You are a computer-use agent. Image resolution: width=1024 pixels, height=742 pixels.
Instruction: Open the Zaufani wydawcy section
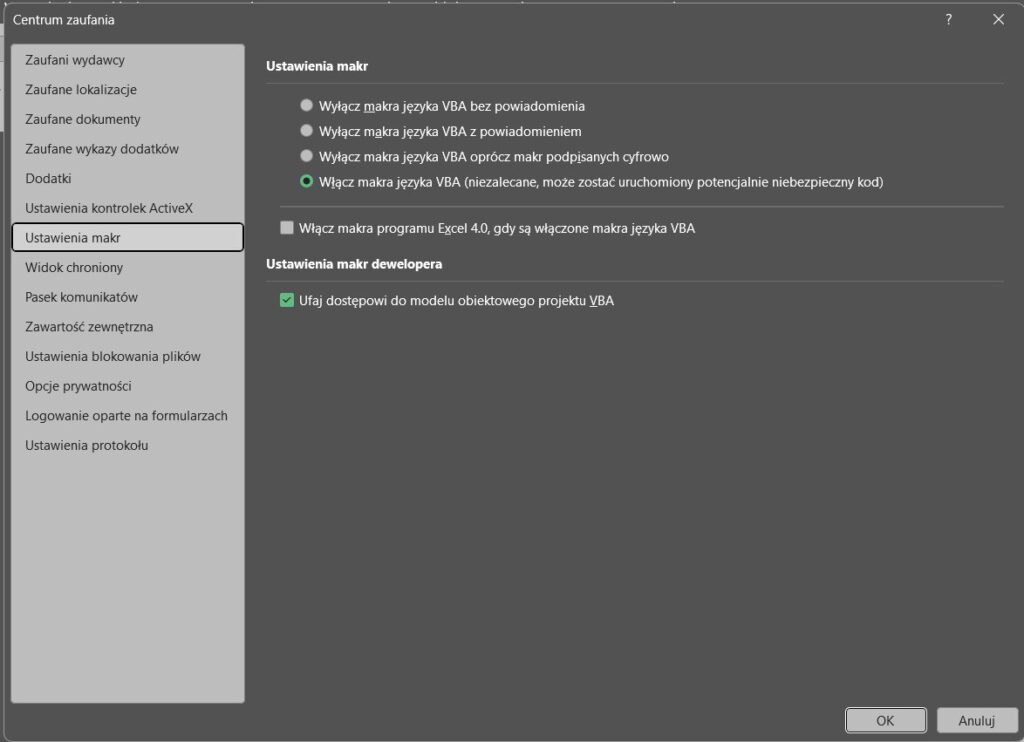(x=74, y=60)
